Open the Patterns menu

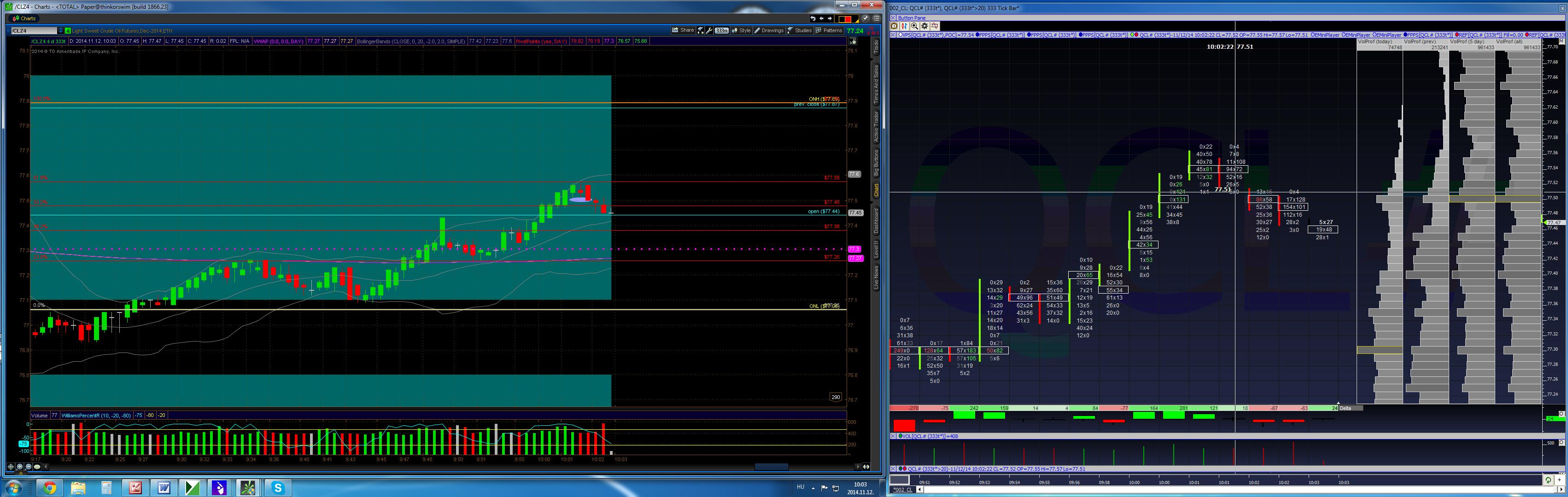[x=828, y=30]
